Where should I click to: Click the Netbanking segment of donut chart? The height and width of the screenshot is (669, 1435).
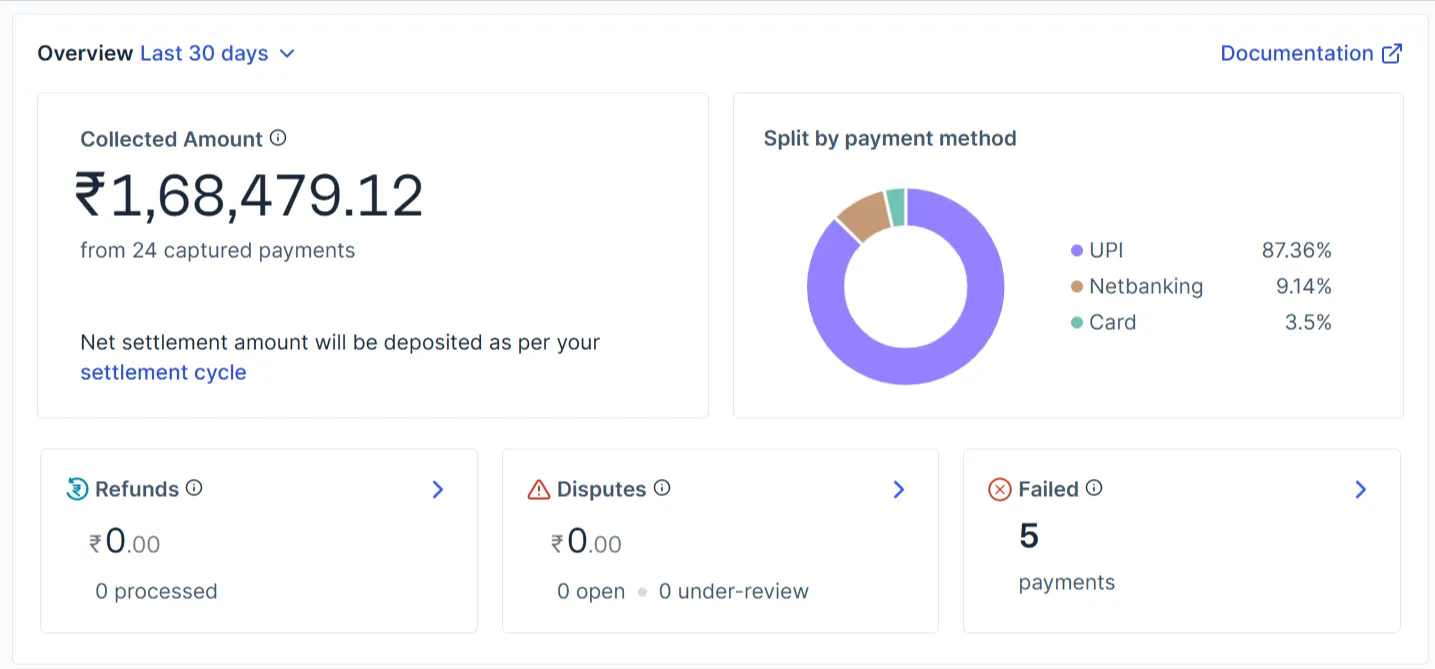pos(862,212)
